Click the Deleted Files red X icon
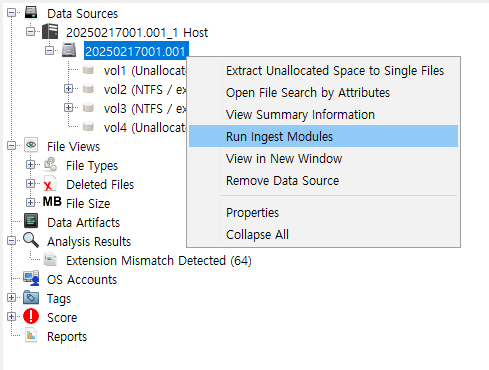This screenshot has width=489, height=370. click(50, 184)
